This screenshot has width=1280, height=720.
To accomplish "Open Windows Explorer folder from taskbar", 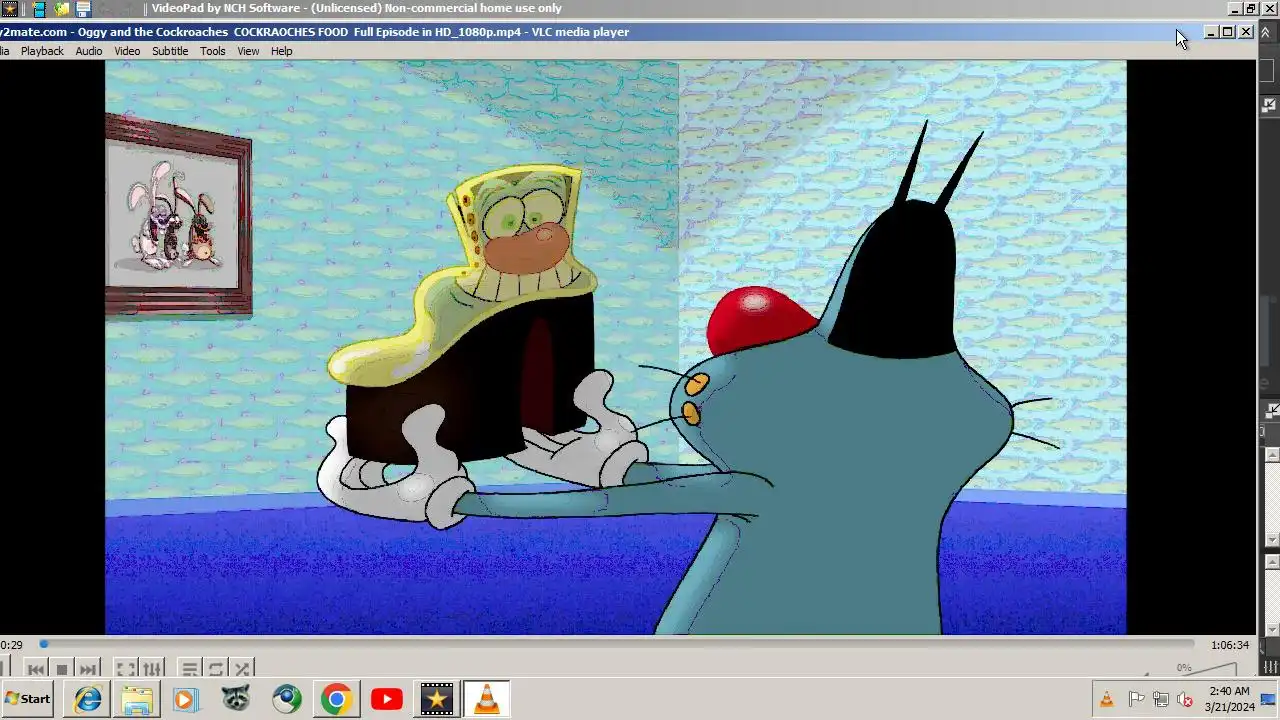I will pyautogui.click(x=137, y=699).
